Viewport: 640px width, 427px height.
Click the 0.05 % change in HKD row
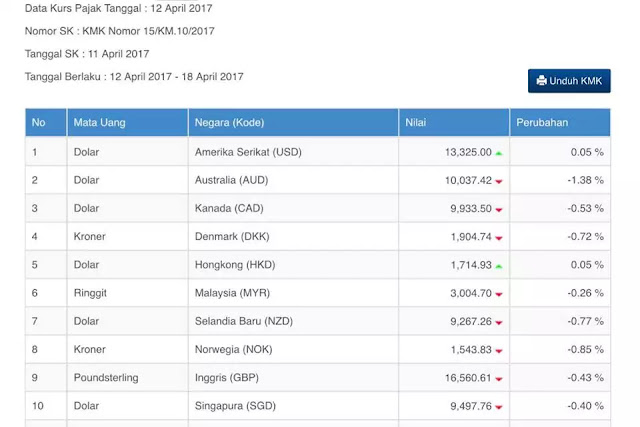click(x=560, y=265)
